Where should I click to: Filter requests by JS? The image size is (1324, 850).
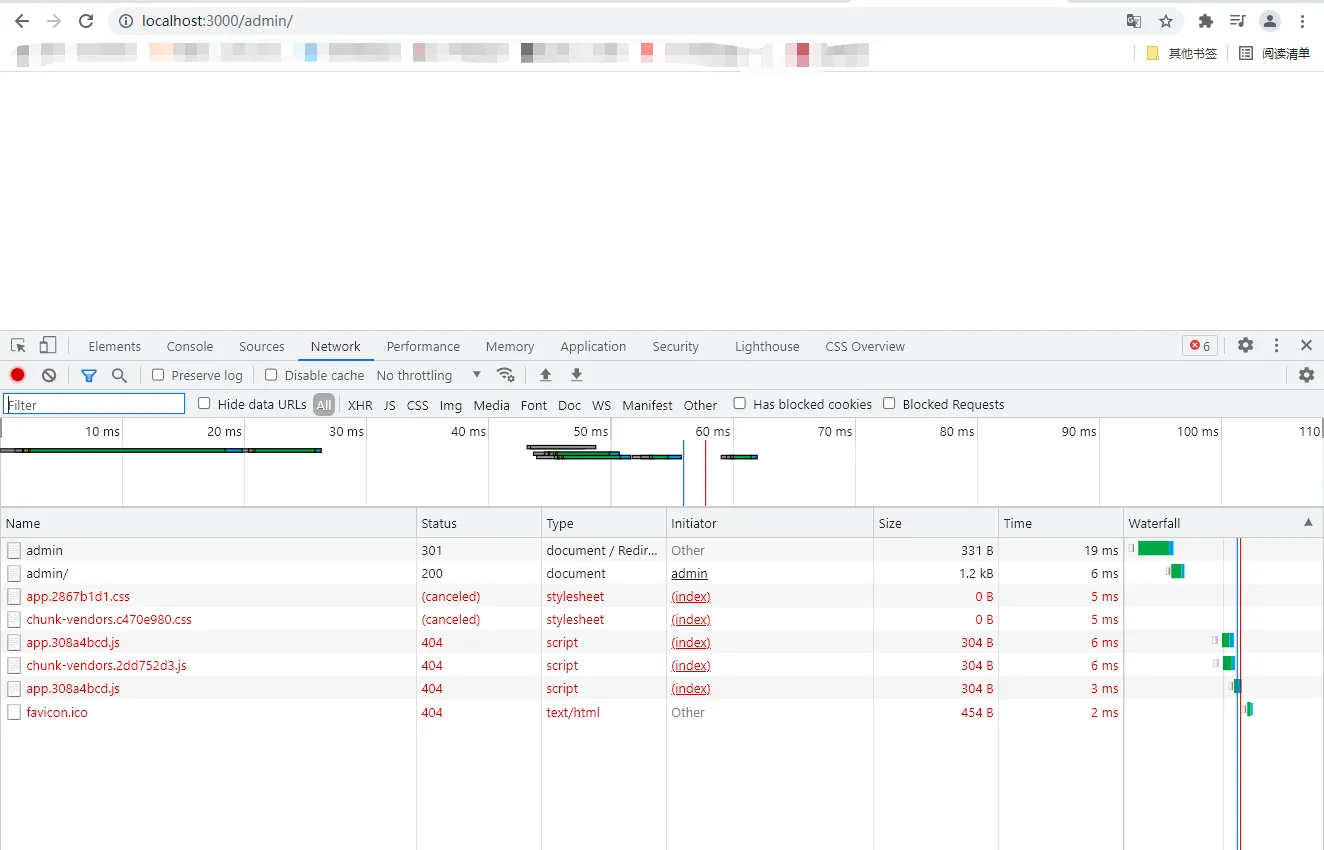(390, 405)
